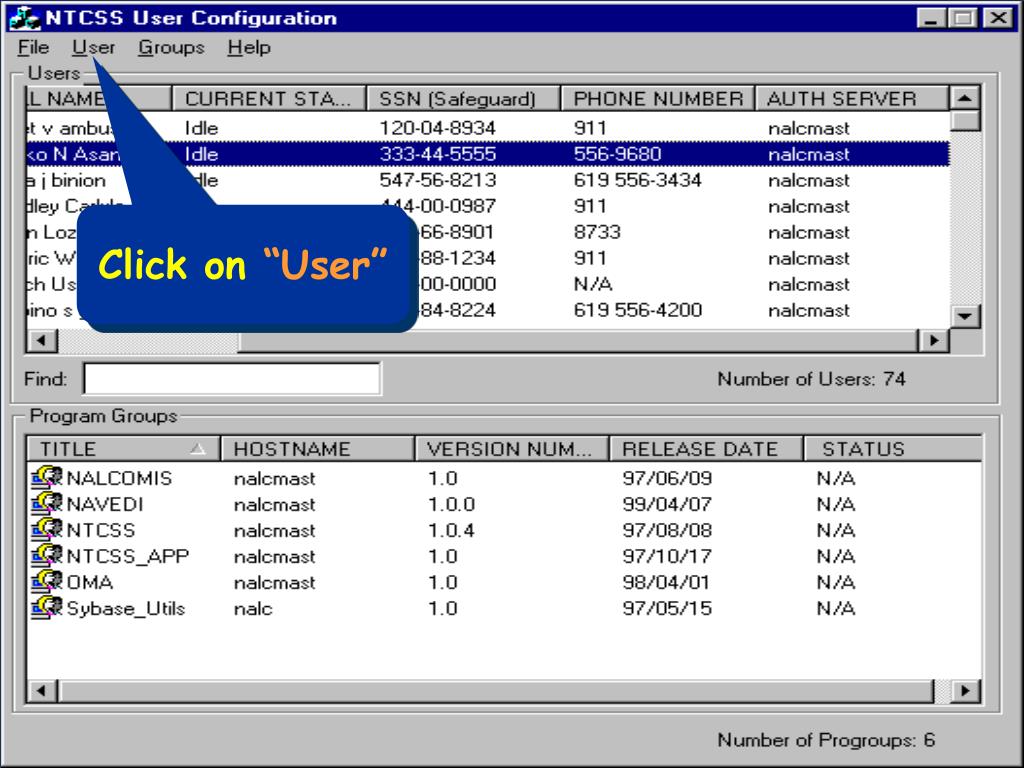The height and width of the screenshot is (768, 1024).
Task: Sort program groups by TITLE column
Action: [x=122, y=449]
